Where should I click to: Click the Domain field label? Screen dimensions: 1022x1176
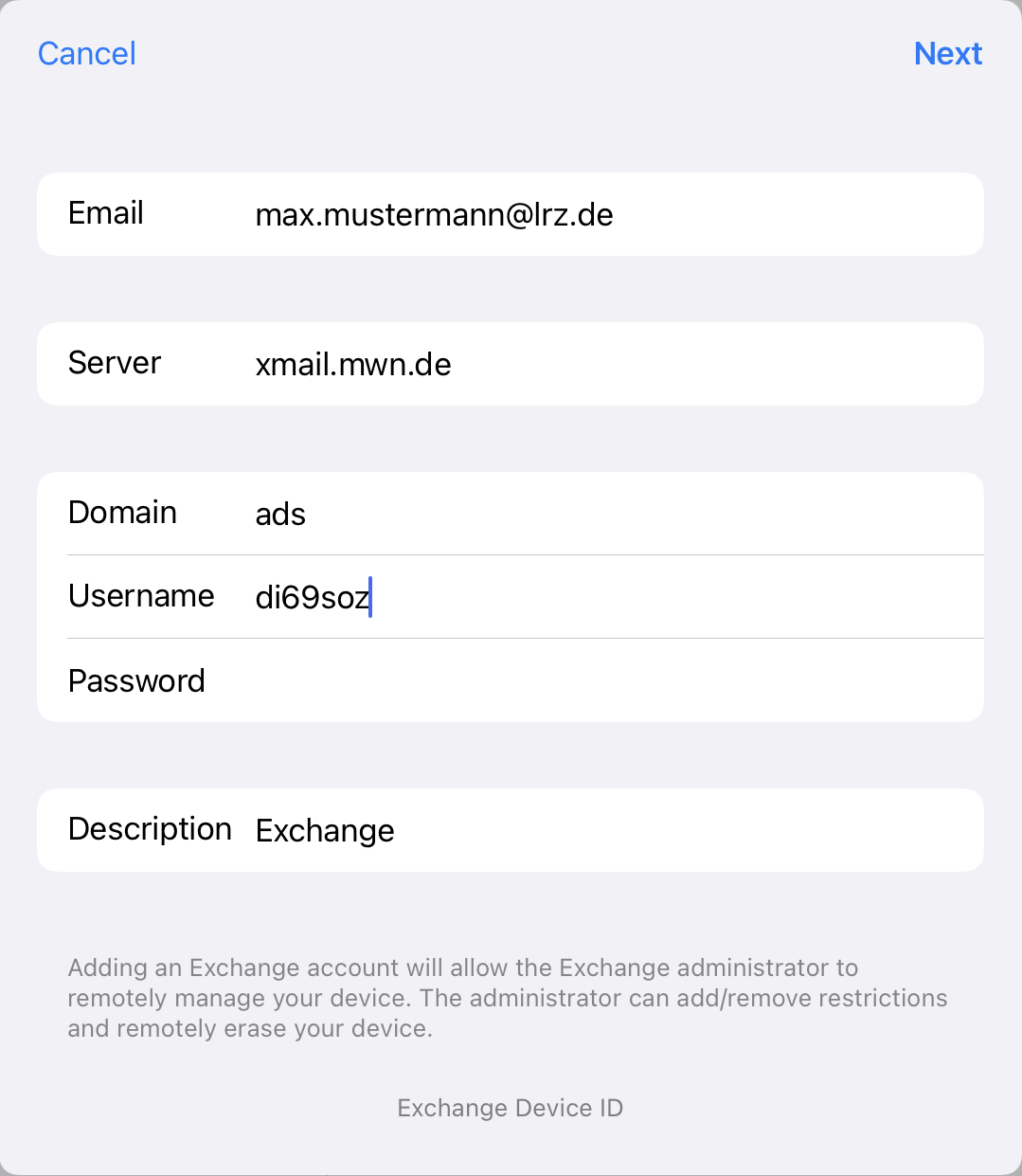[x=122, y=513]
